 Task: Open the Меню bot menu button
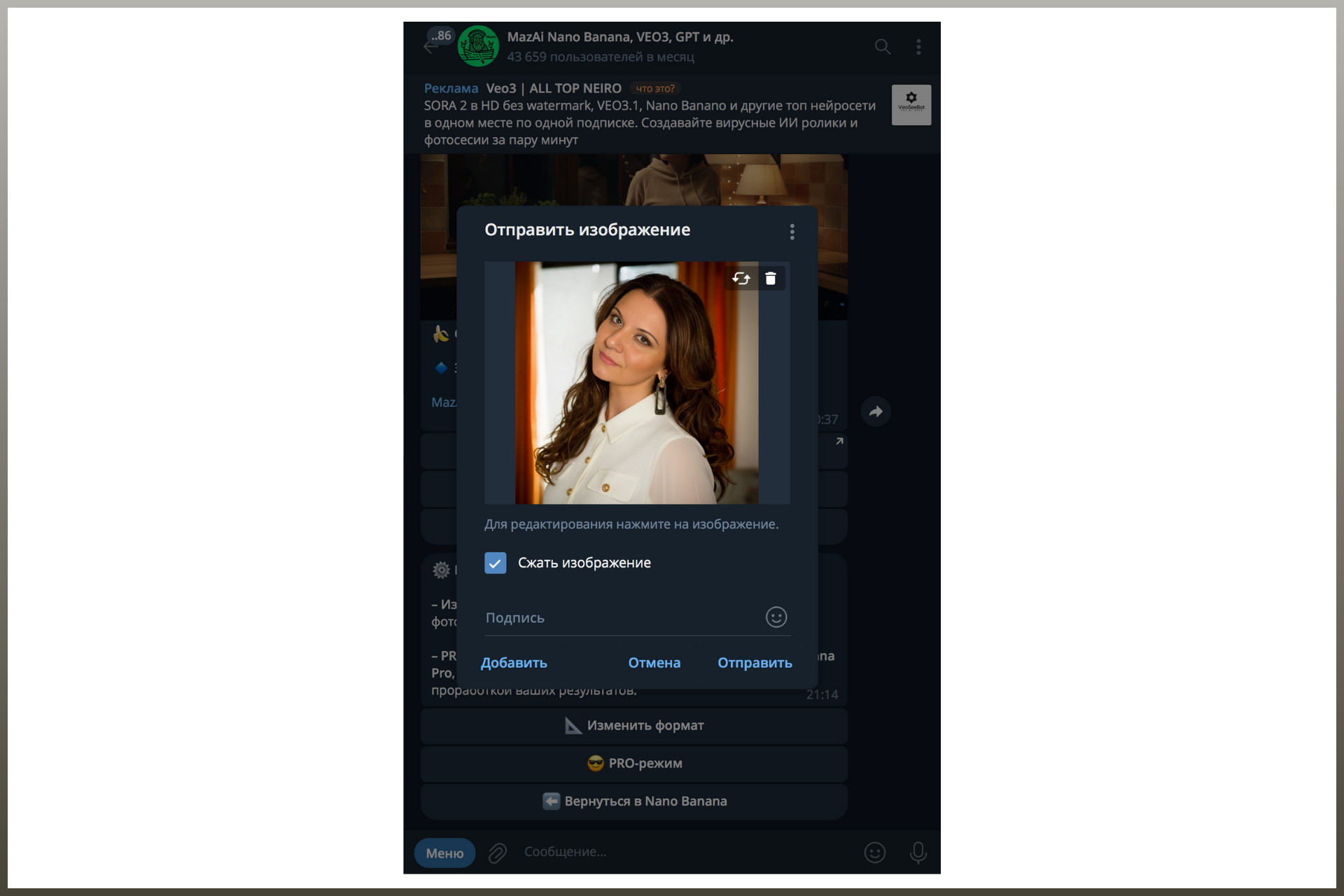coord(444,853)
